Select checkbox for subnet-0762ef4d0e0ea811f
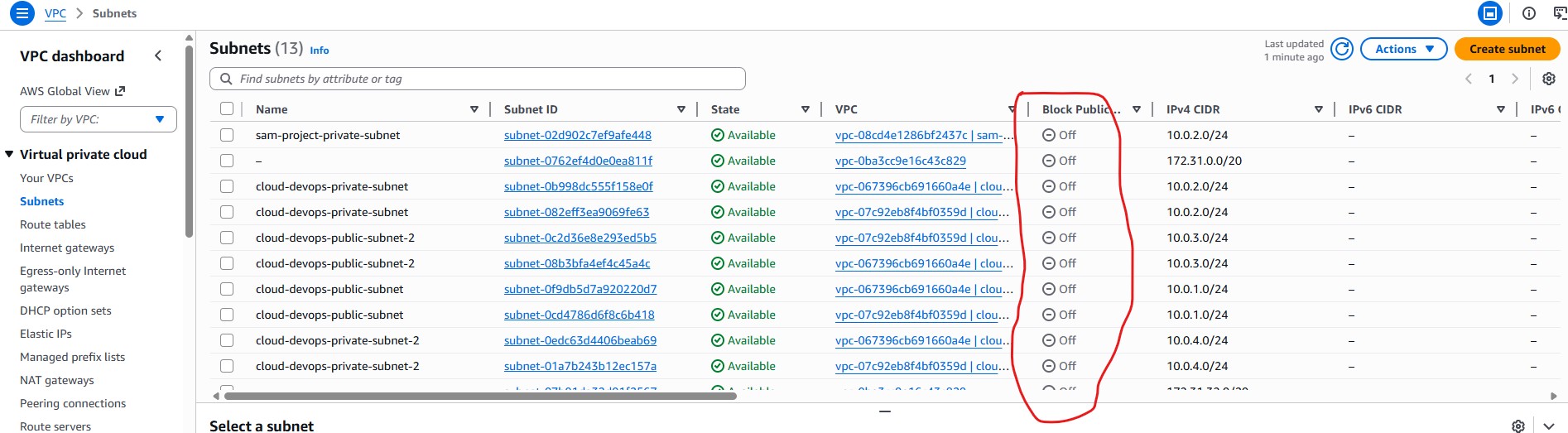This screenshot has height=433, width=1568. 227,161
